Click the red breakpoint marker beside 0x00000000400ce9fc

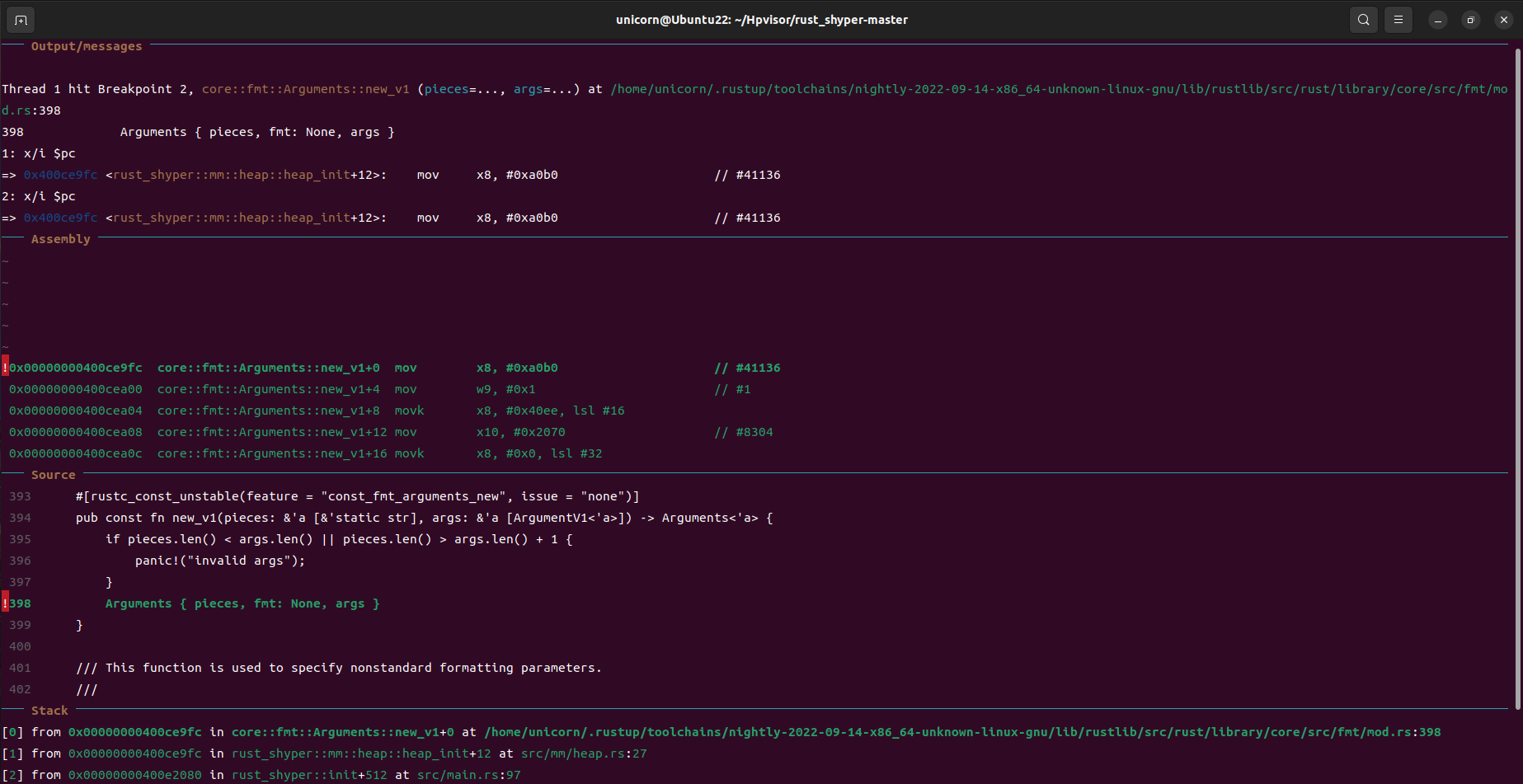[x=5, y=368]
